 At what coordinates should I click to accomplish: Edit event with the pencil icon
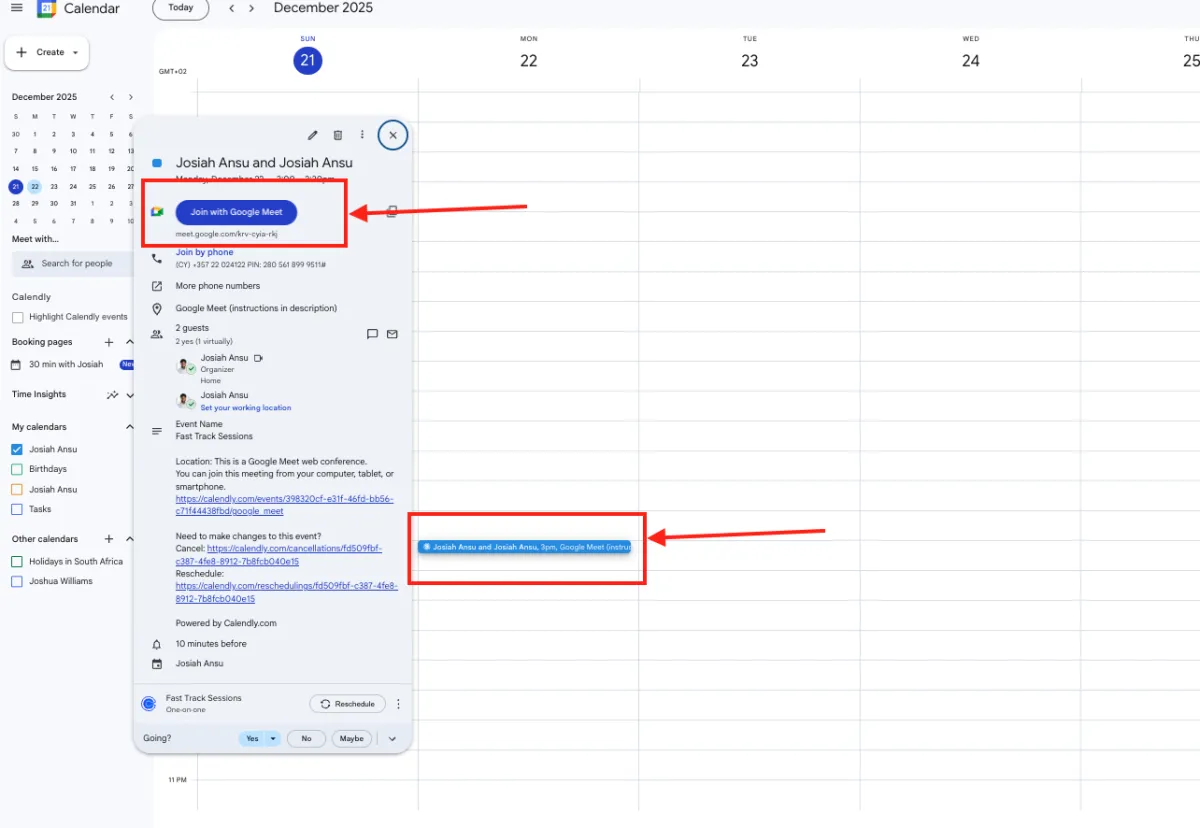pyautogui.click(x=312, y=135)
